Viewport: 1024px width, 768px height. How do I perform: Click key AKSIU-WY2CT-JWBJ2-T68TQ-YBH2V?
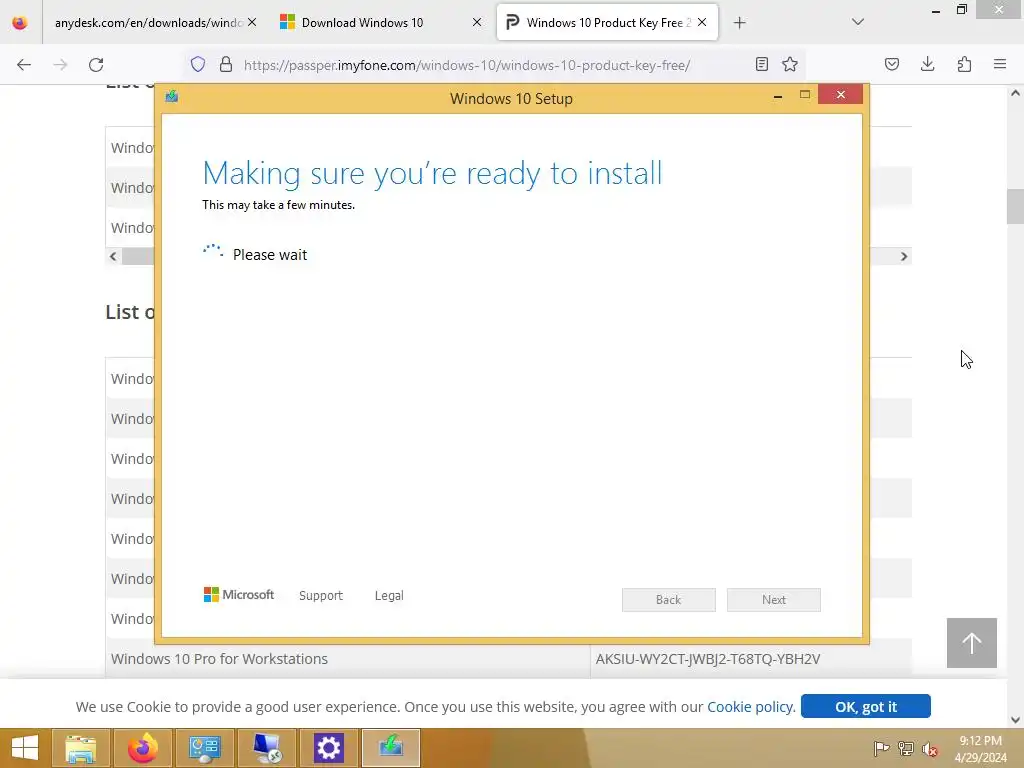(708, 659)
